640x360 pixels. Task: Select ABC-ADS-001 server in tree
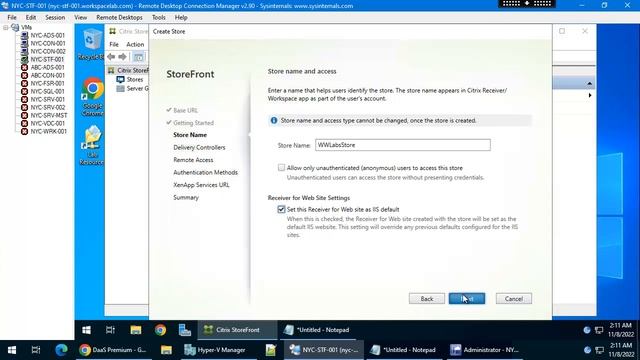(x=47, y=67)
